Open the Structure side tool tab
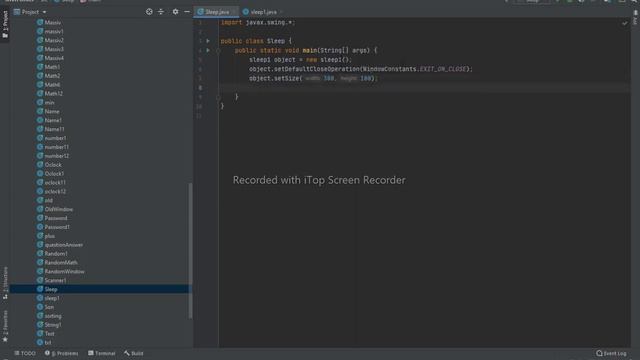The width and height of the screenshot is (640, 360). pyautogui.click(x=5, y=283)
